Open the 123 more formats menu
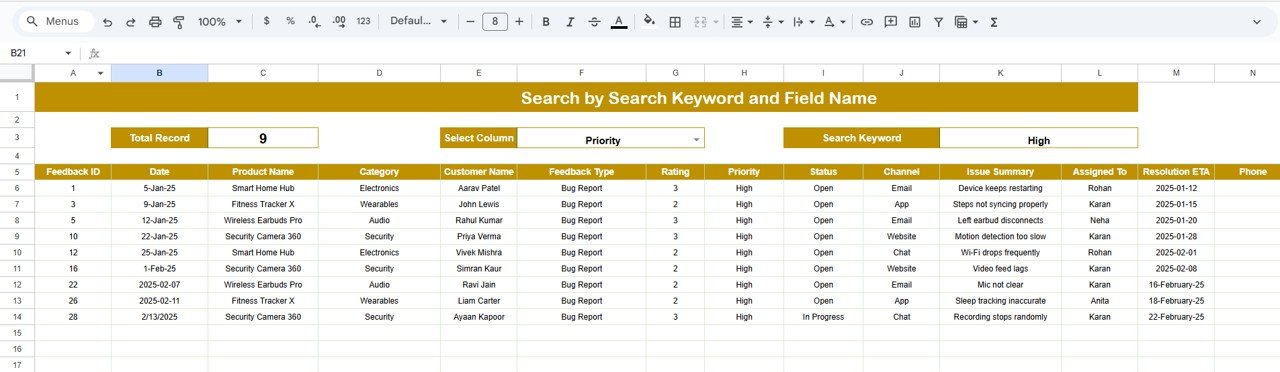Viewport: 1280px width, 372px height. (x=363, y=21)
